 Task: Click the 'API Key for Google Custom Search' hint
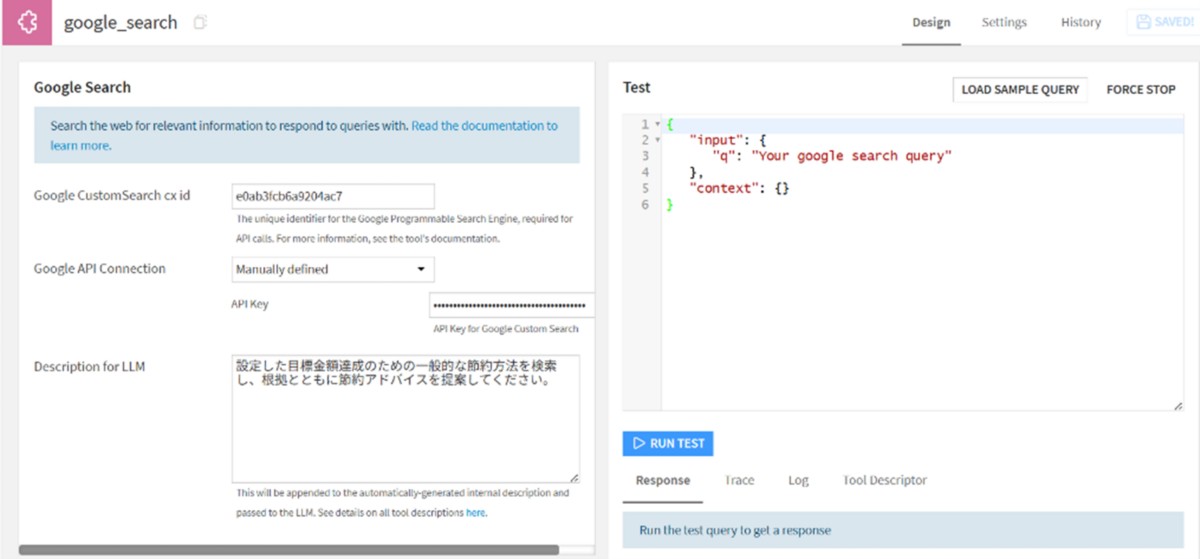coord(505,328)
